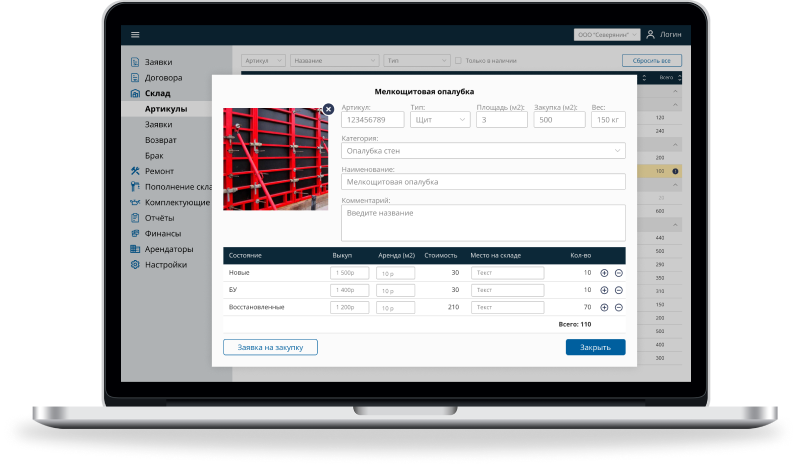Screen dimensions: 798x465
Task: Decrease quantity for БУ row
Action: tap(618, 290)
